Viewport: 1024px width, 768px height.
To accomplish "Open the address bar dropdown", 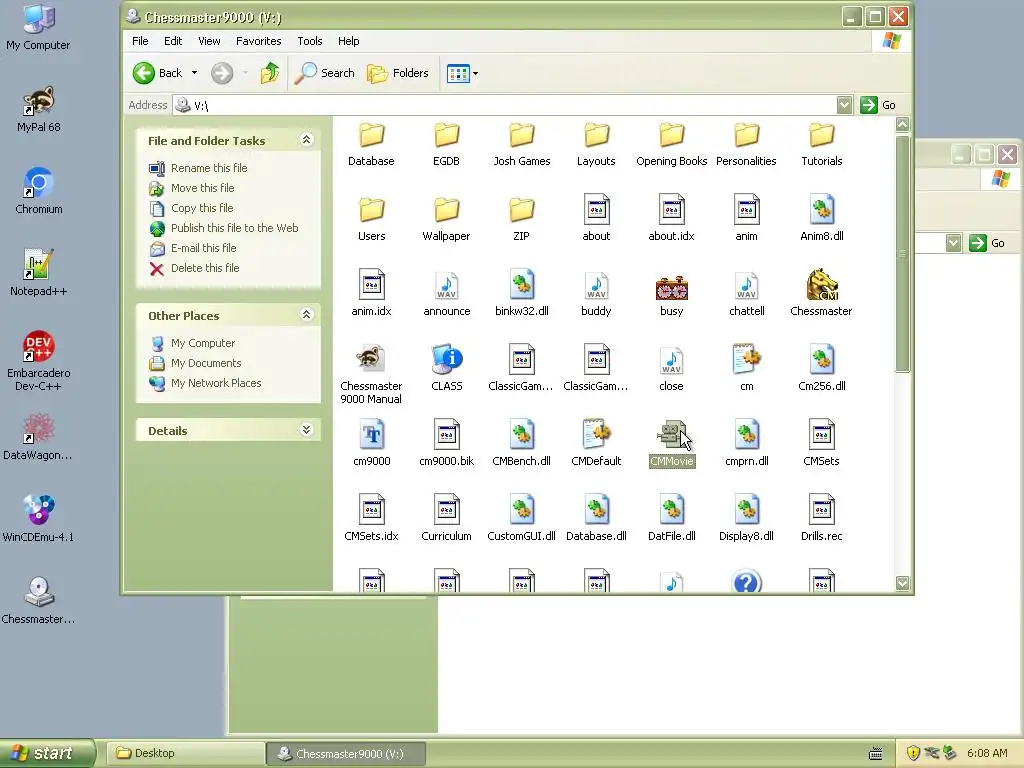I will tap(844, 104).
